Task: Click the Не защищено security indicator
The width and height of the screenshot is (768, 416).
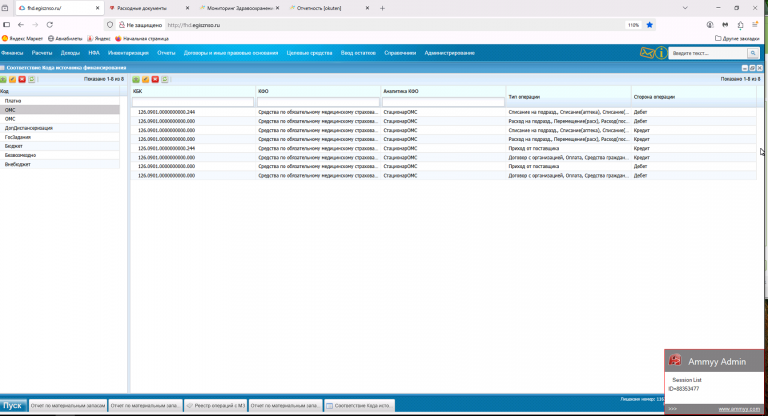Action: point(140,25)
